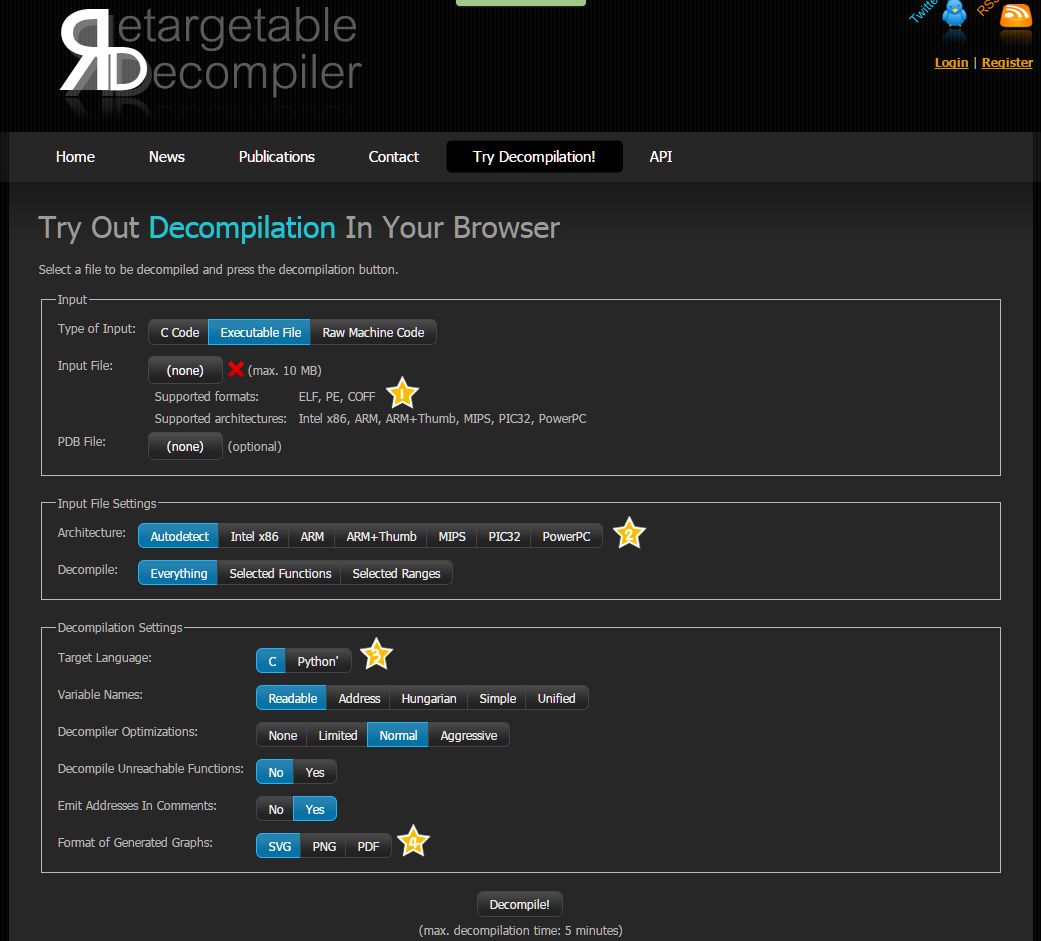Go to Publications page
1041x941 pixels.
point(277,157)
